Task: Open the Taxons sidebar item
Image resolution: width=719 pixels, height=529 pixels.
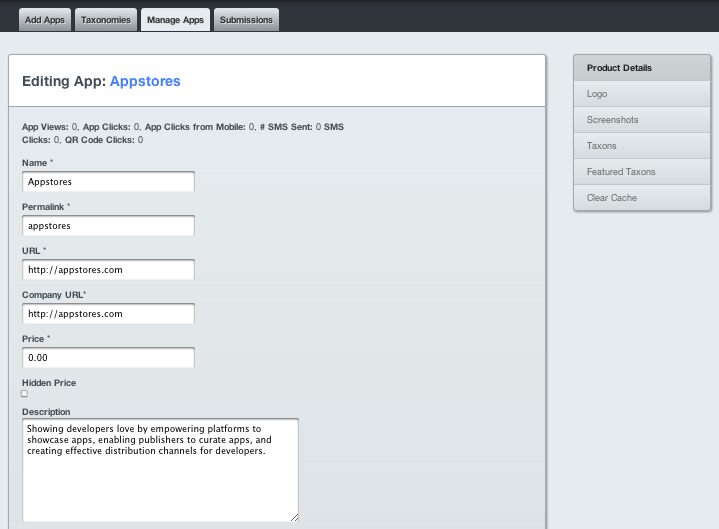Action: point(642,146)
